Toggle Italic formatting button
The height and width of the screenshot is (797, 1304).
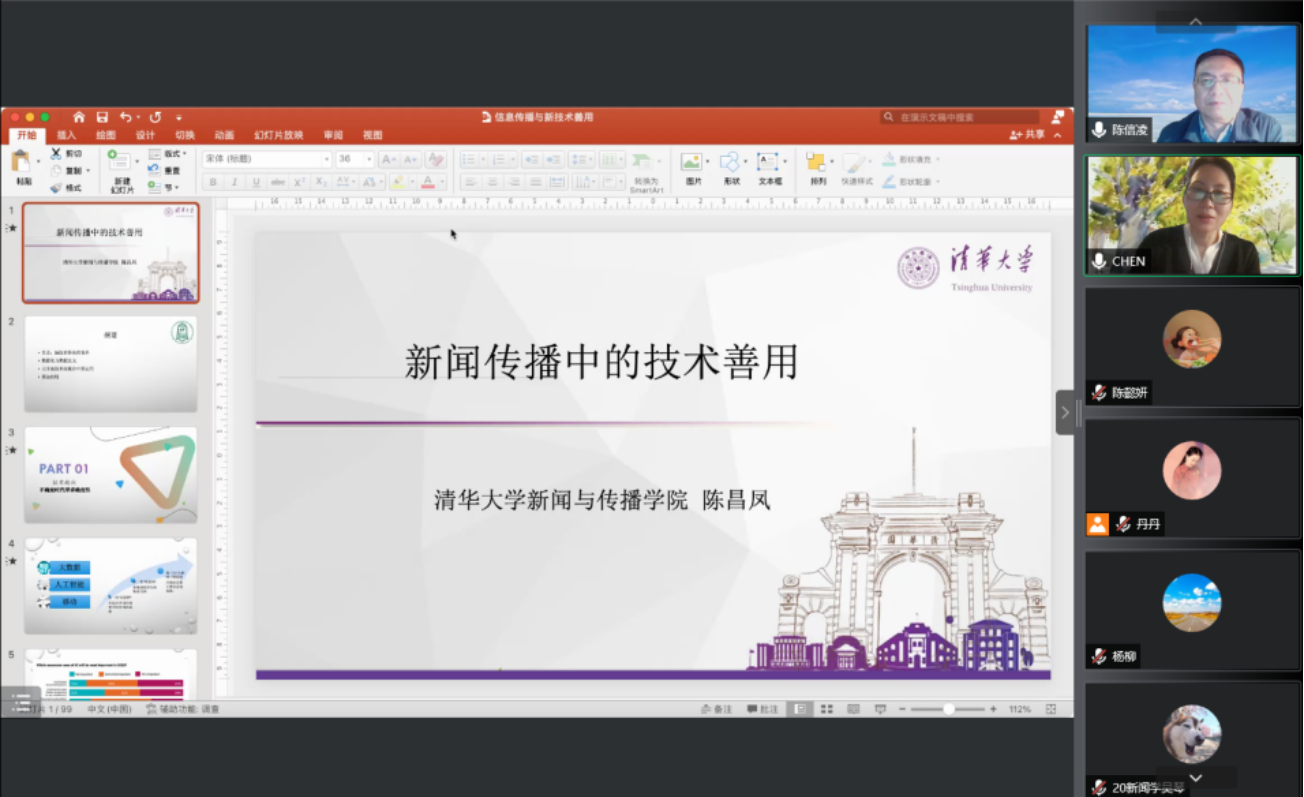click(x=235, y=182)
